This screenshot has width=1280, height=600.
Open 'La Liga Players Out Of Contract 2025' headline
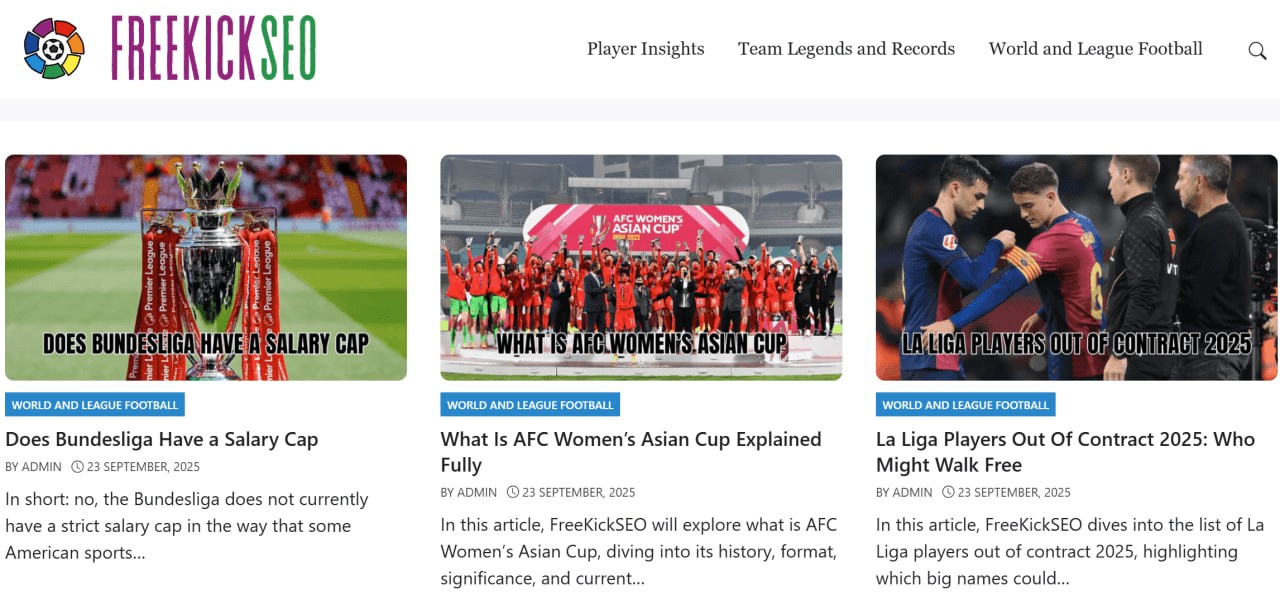(x=1065, y=452)
